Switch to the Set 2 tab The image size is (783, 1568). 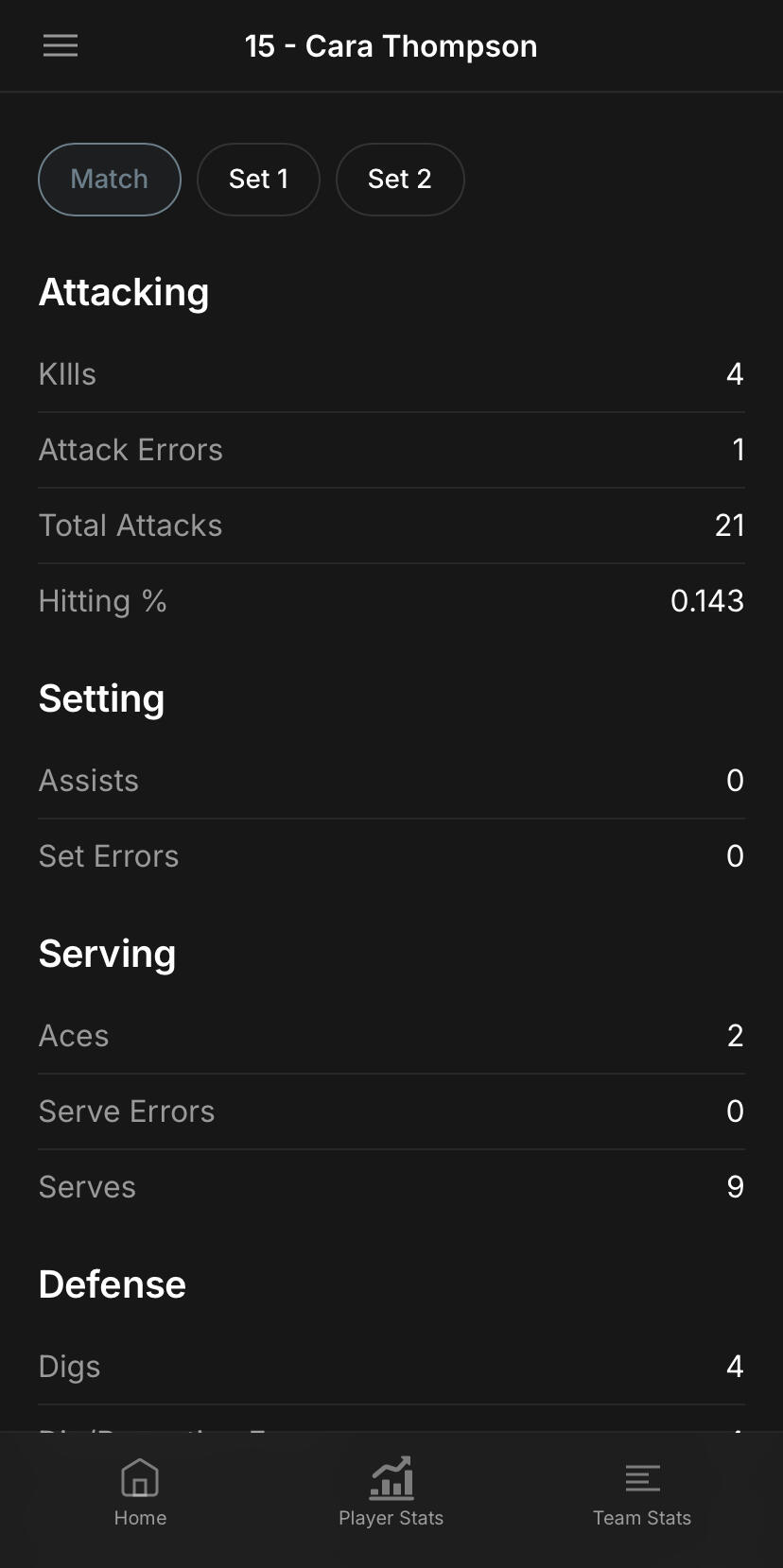(x=400, y=180)
